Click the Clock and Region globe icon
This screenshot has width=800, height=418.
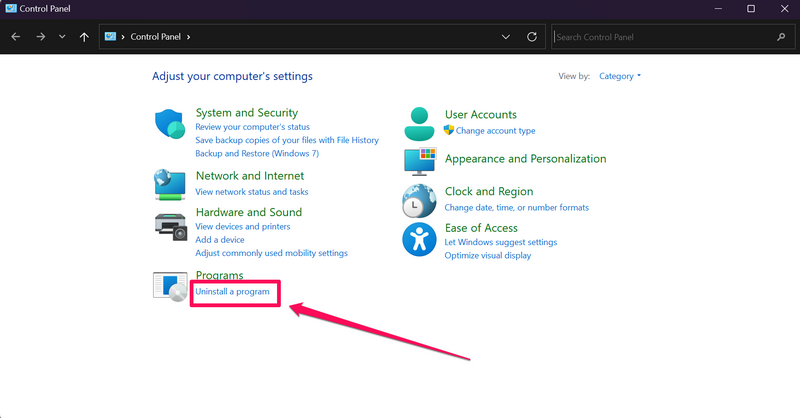419,200
